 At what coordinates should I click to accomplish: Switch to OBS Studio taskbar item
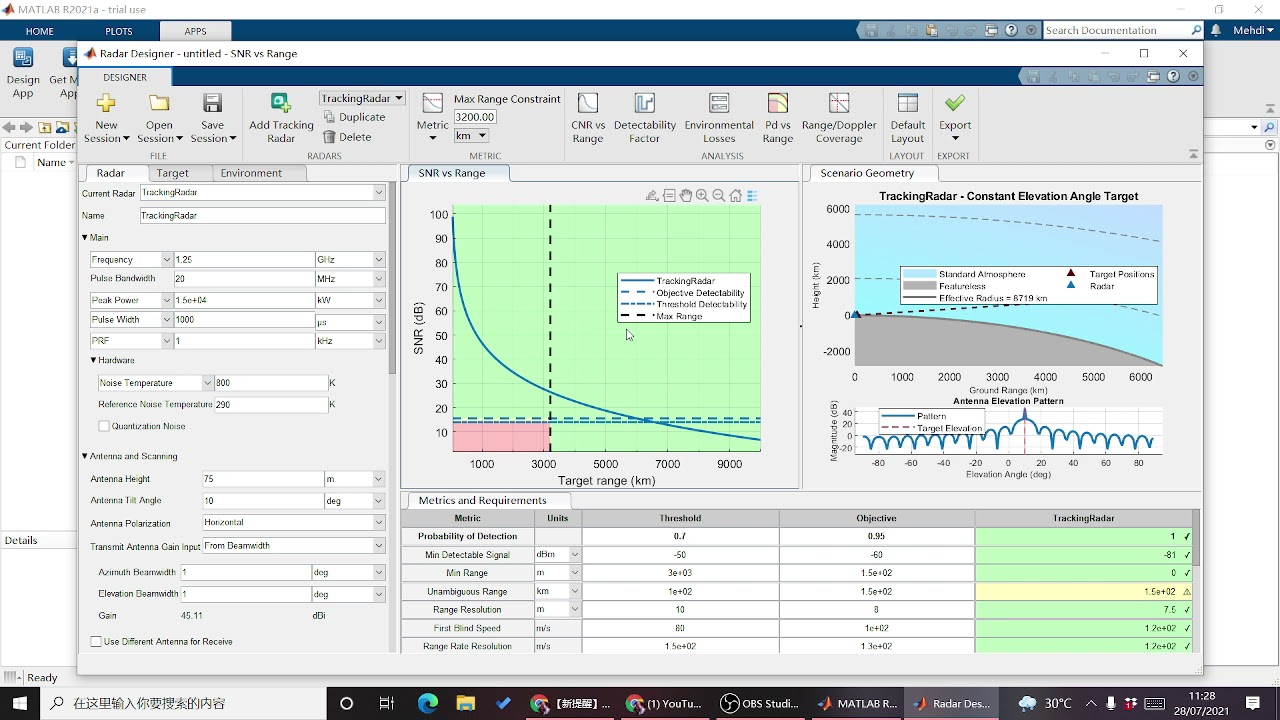pos(761,703)
